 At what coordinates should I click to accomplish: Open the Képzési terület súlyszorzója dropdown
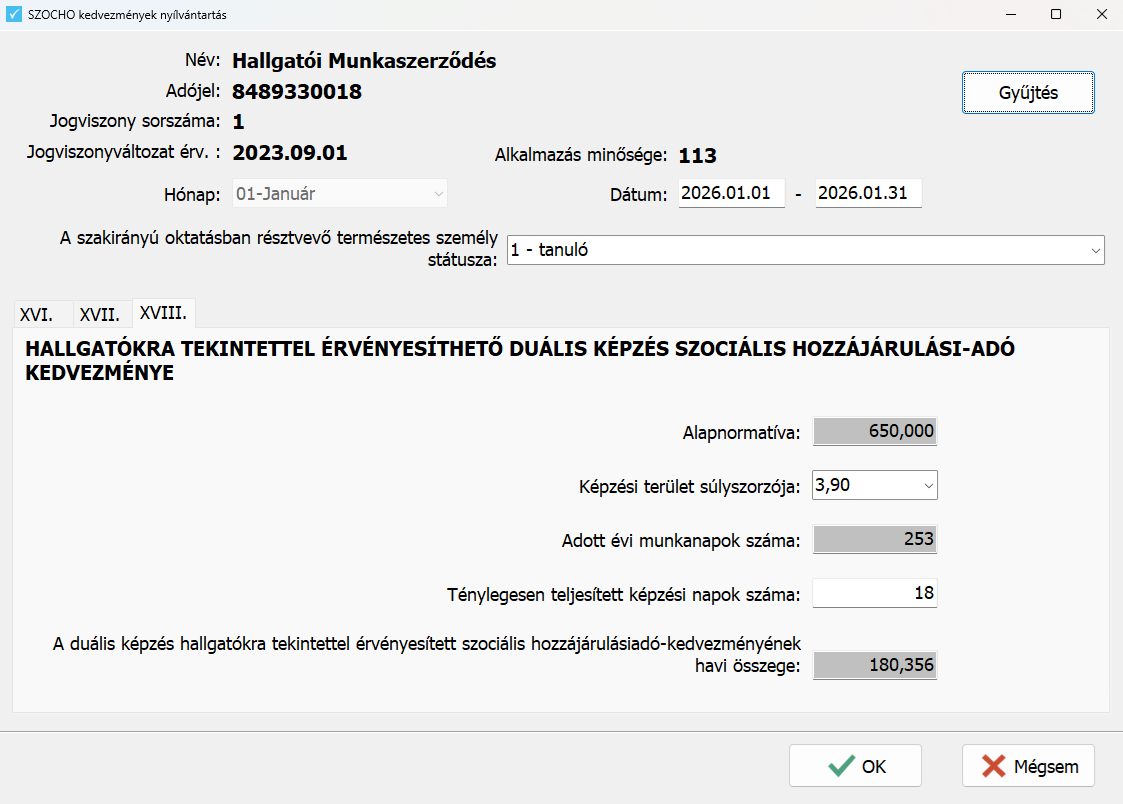[875, 486]
